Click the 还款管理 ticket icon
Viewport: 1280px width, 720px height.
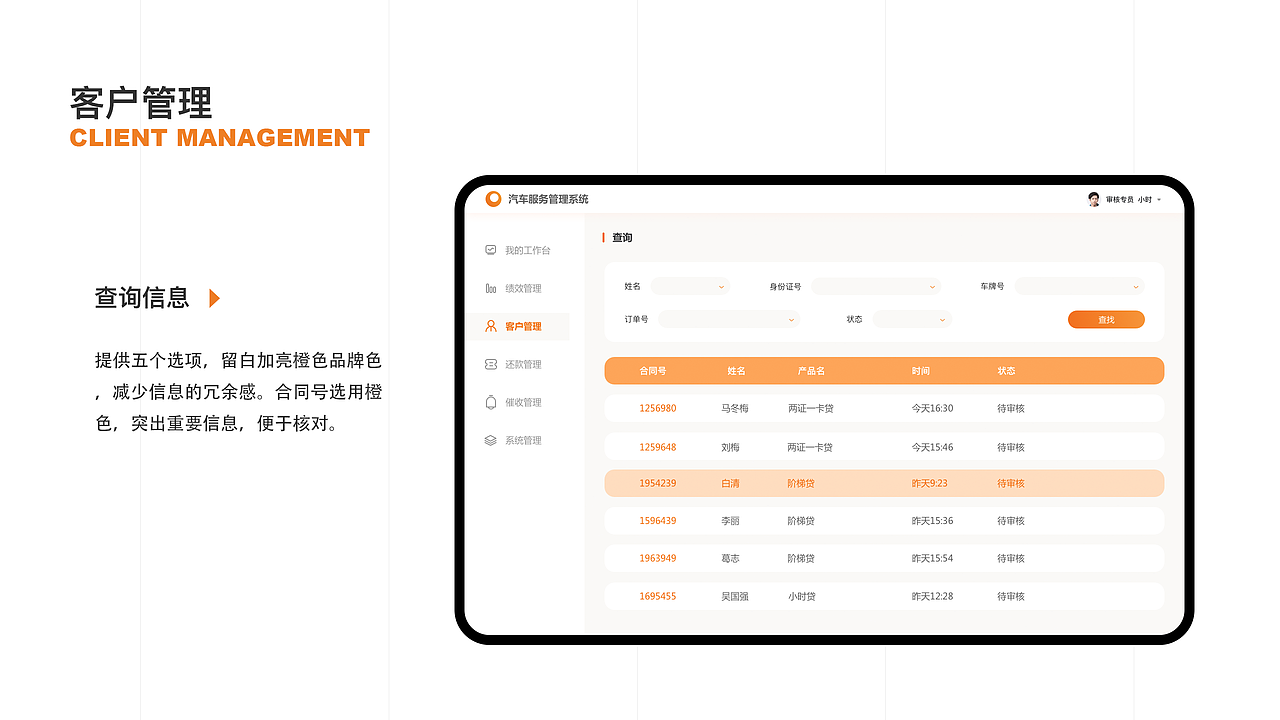pyautogui.click(x=490, y=364)
